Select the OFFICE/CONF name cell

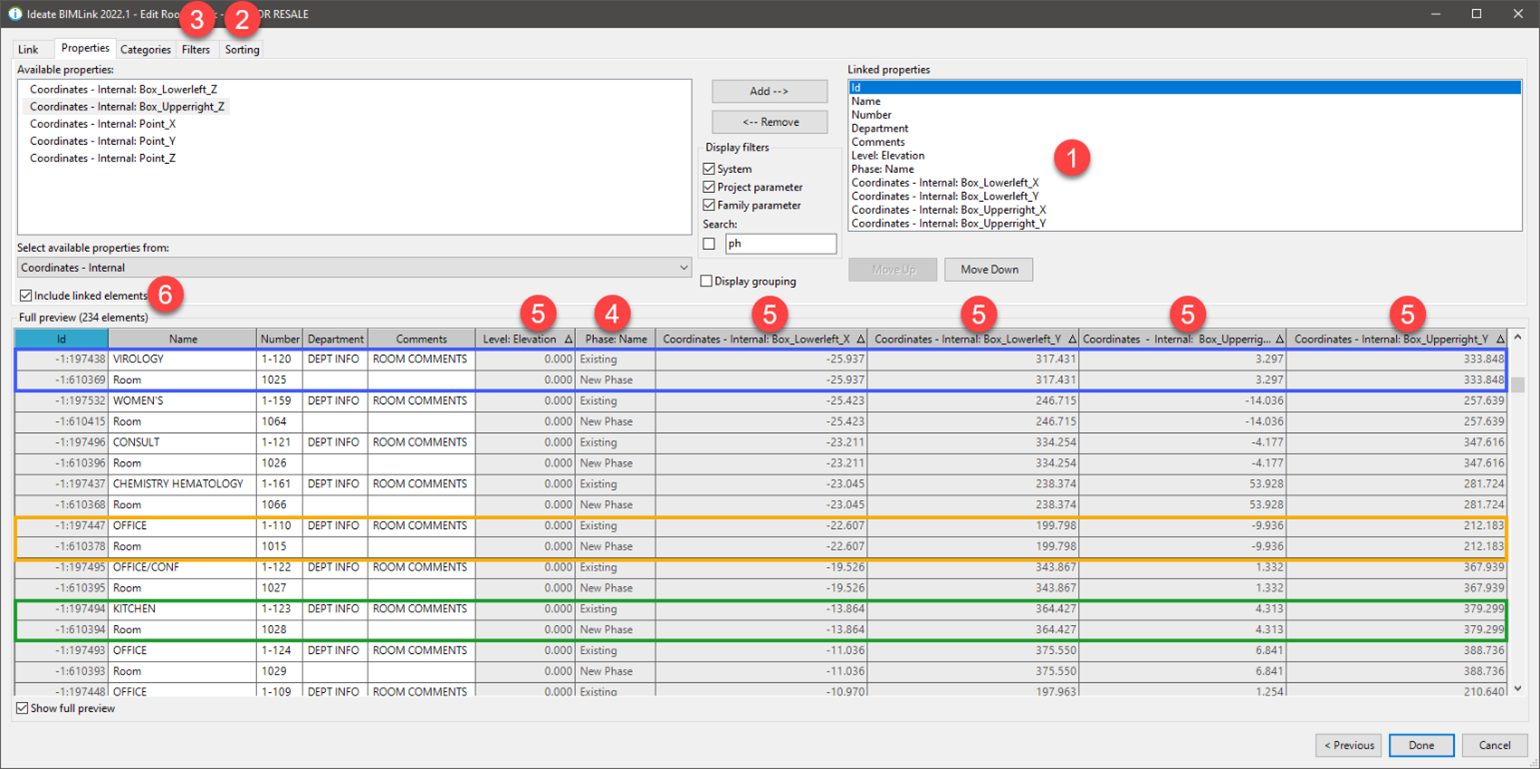183,567
